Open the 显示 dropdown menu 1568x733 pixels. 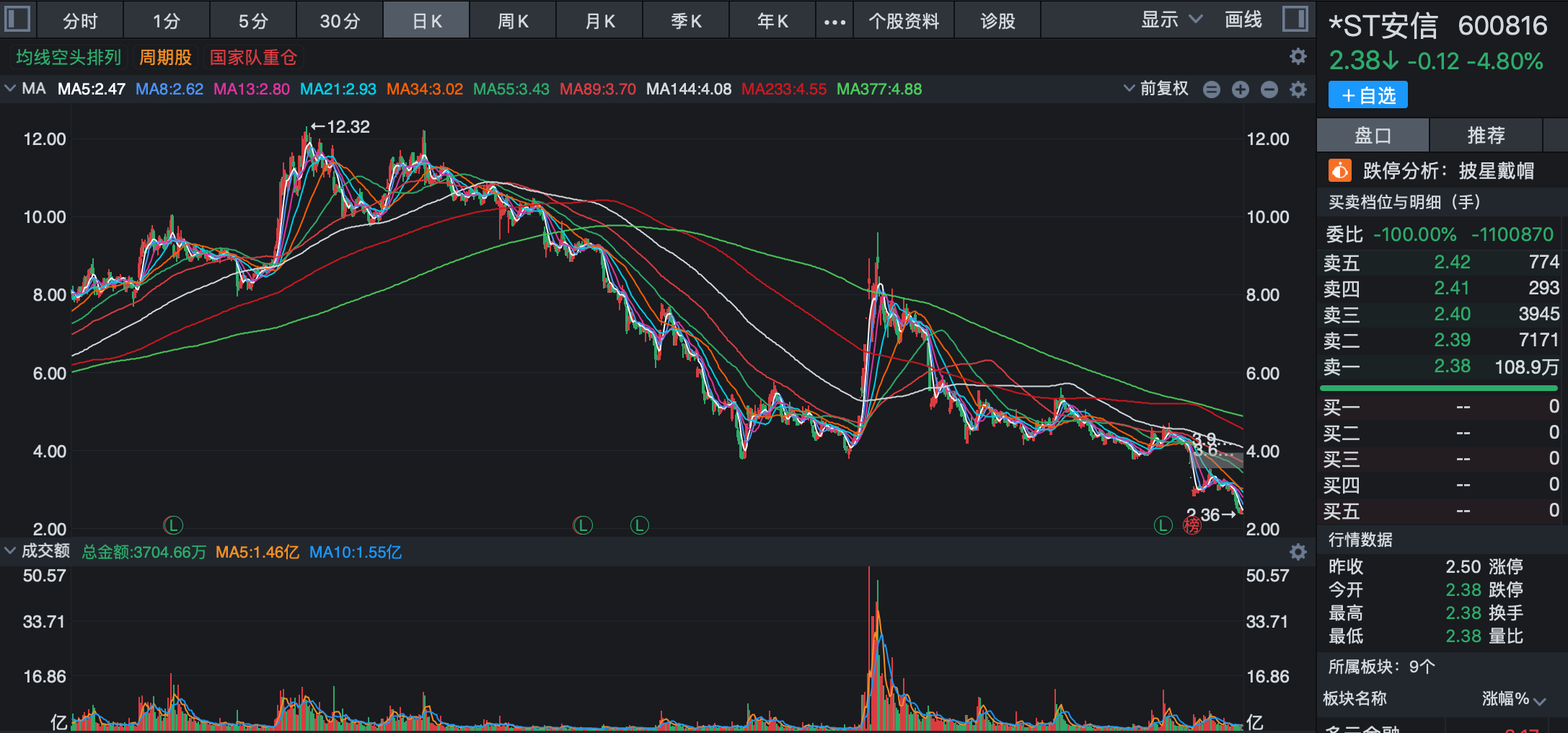[1171, 19]
